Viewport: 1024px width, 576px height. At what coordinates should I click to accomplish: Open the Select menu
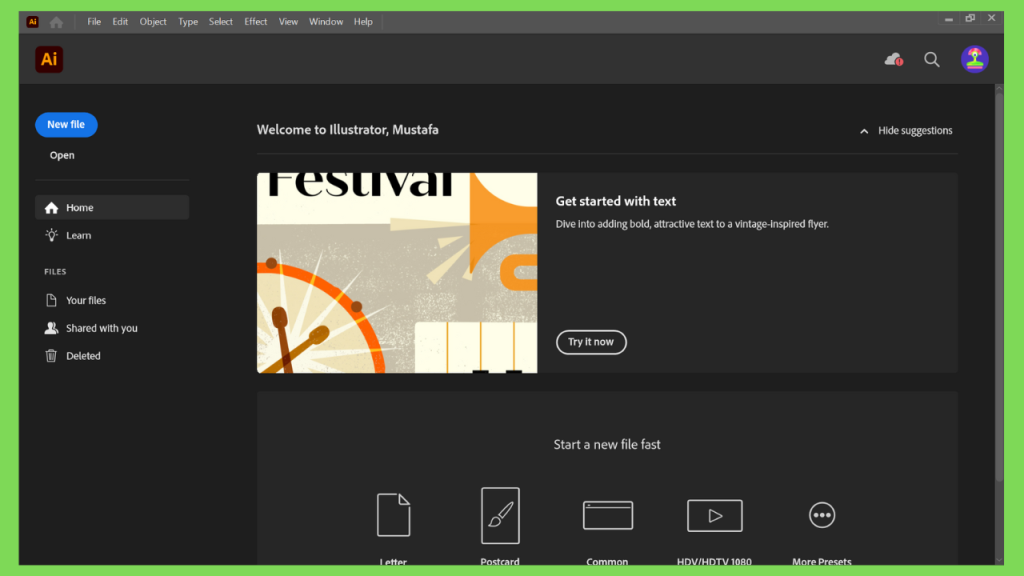click(221, 22)
